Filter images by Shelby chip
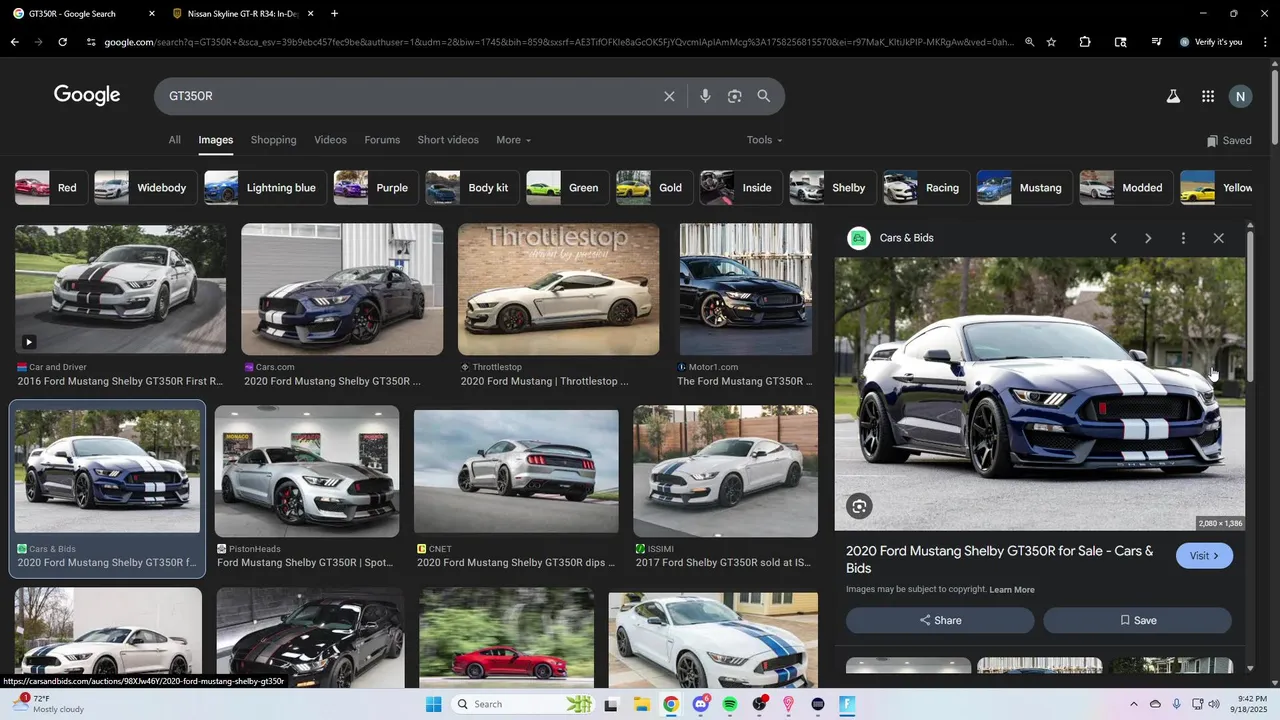Screen dimensions: 1280x720 click(832, 188)
